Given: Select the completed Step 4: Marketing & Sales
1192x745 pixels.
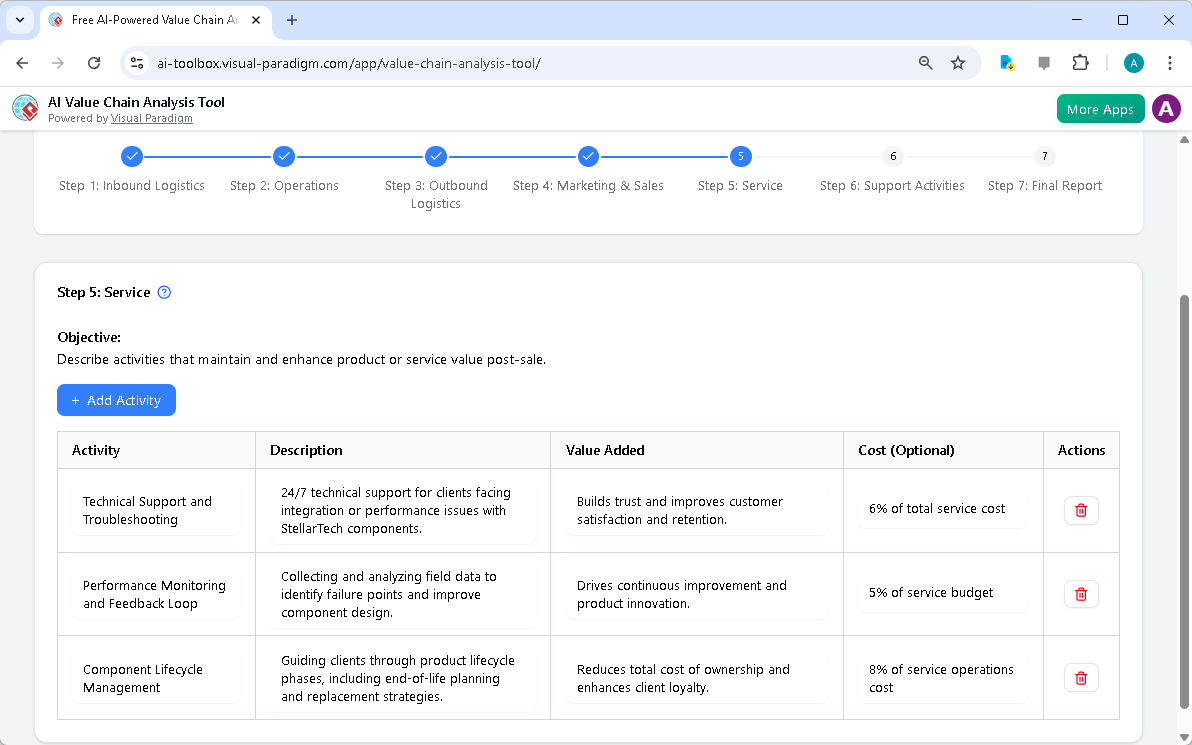Looking at the screenshot, I should coord(588,156).
